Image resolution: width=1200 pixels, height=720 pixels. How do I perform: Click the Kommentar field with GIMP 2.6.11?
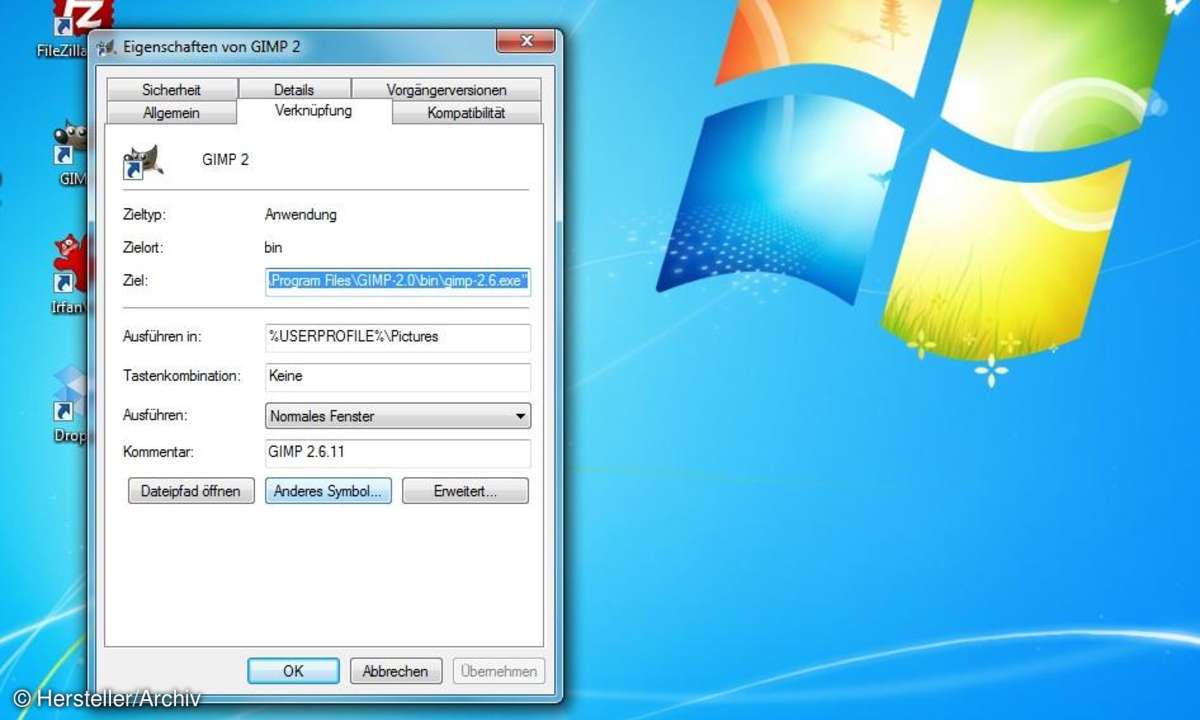coord(398,452)
